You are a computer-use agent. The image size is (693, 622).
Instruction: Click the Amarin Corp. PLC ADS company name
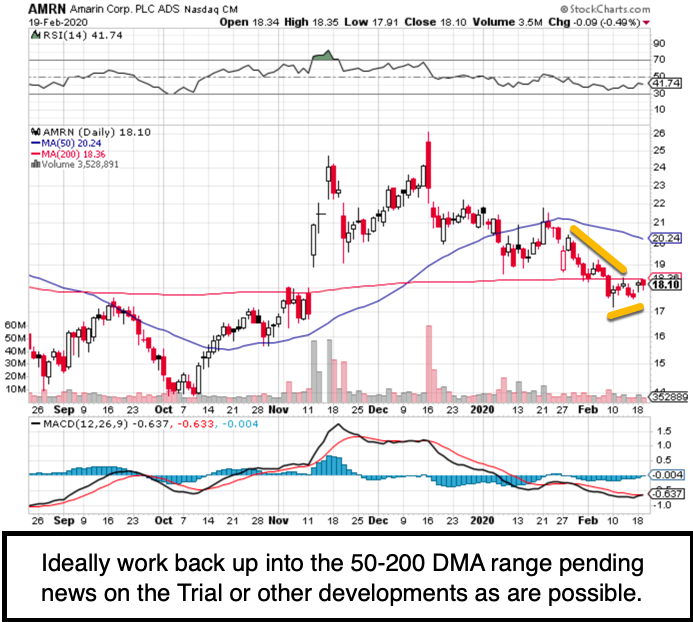(124, 9)
